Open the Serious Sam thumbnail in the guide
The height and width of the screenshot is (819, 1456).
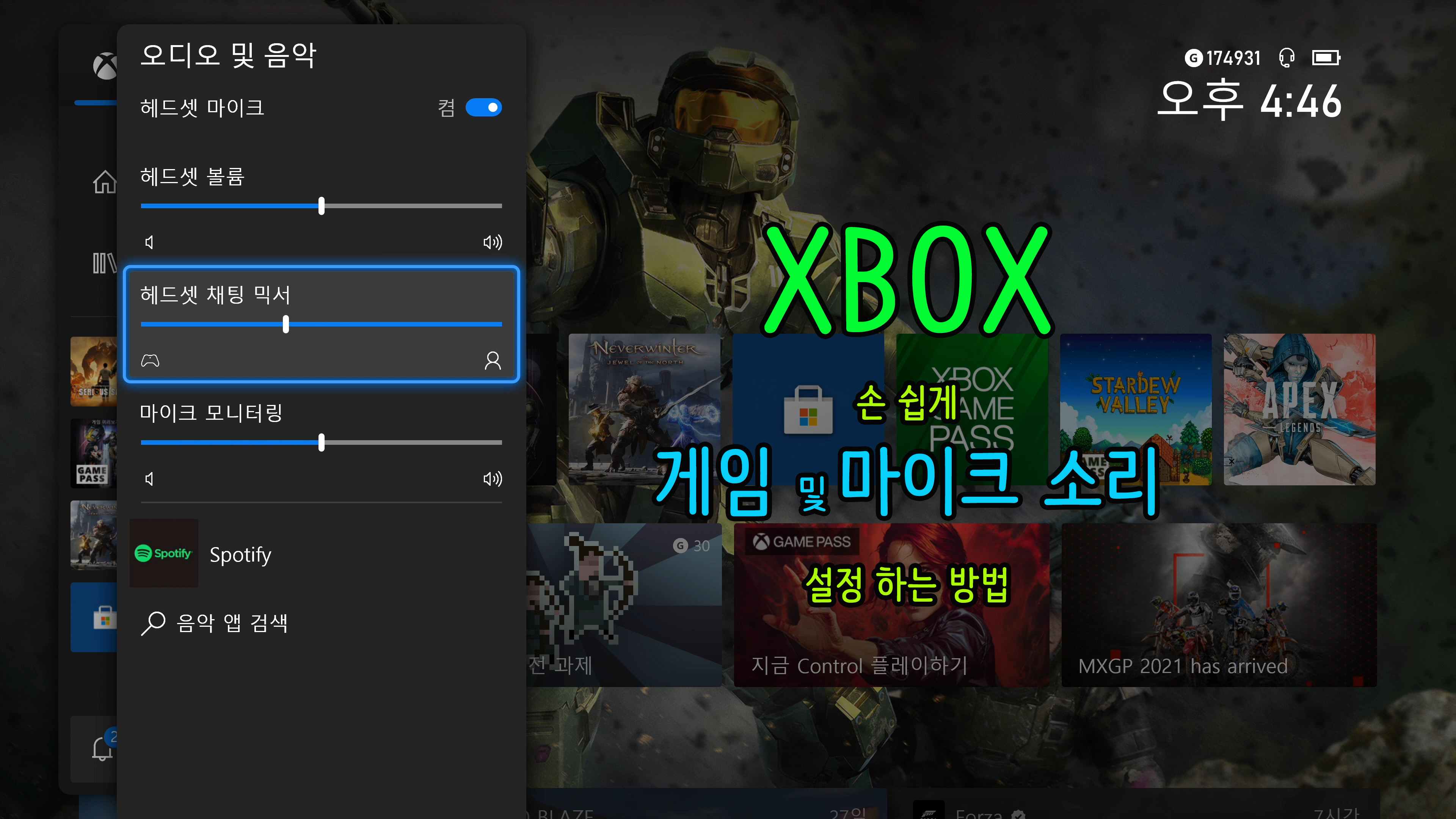pos(94,371)
